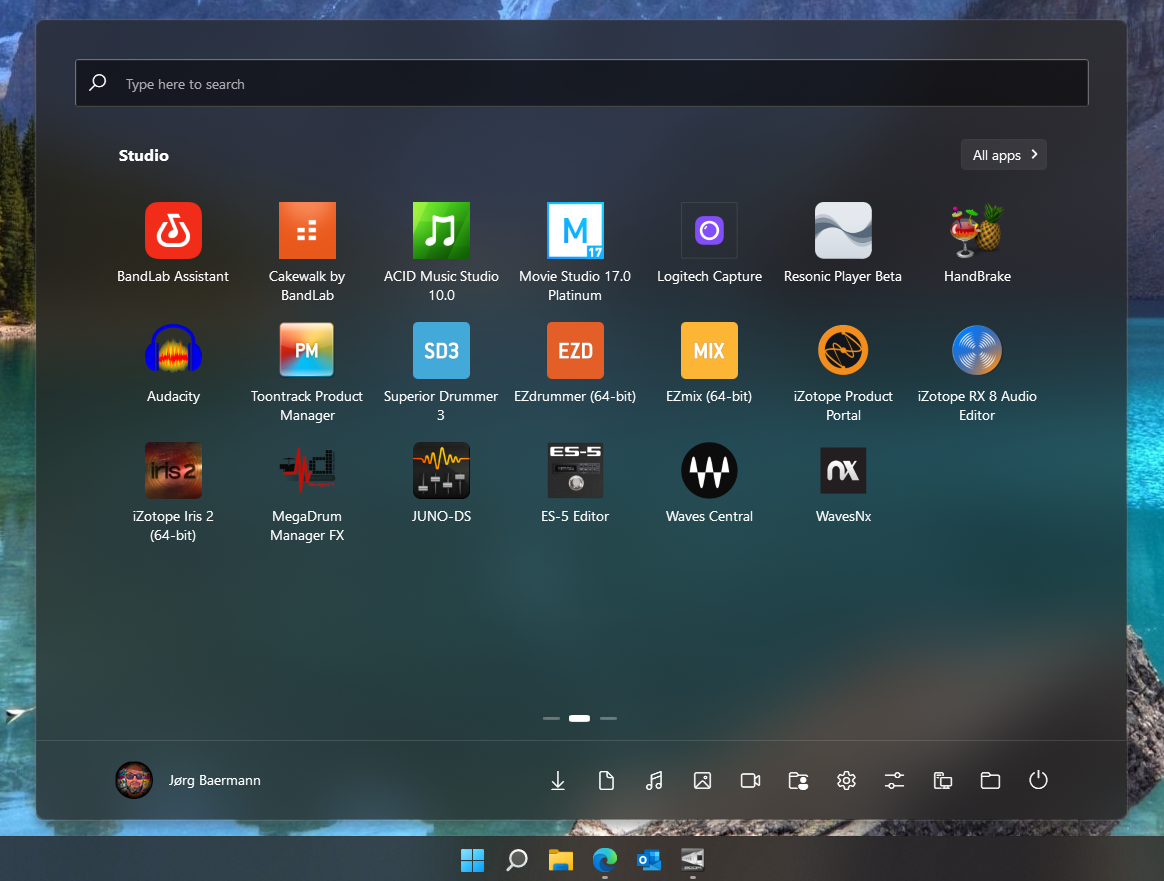Screen dimensions: 1164x881
Task: Launch Resonic Player Beta
Action: 843,231
